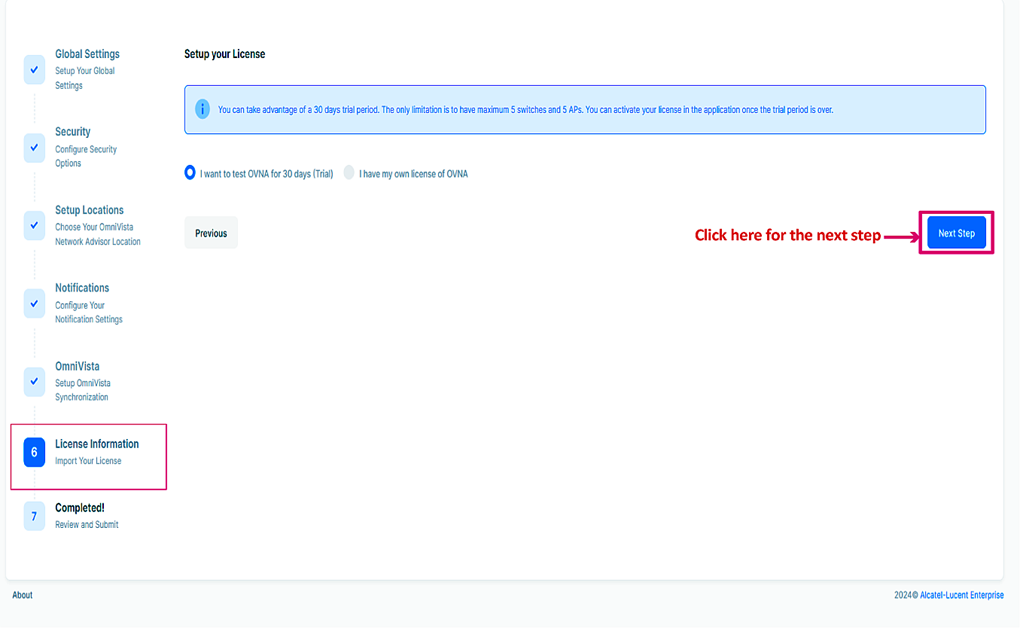
Task: Jump to the Security step title
Action: 73,132
